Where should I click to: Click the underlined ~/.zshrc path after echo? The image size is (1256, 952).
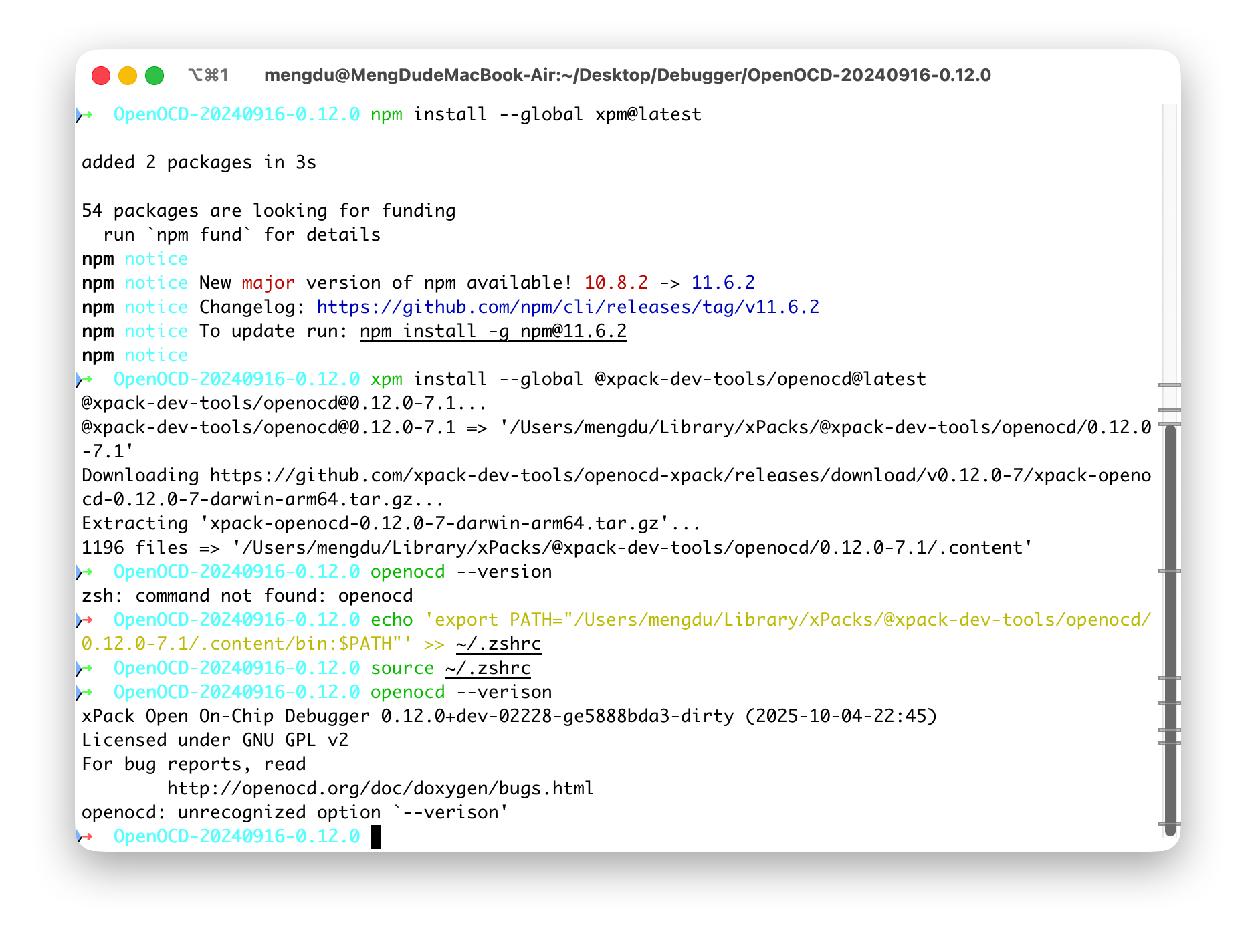click(498, 644)
